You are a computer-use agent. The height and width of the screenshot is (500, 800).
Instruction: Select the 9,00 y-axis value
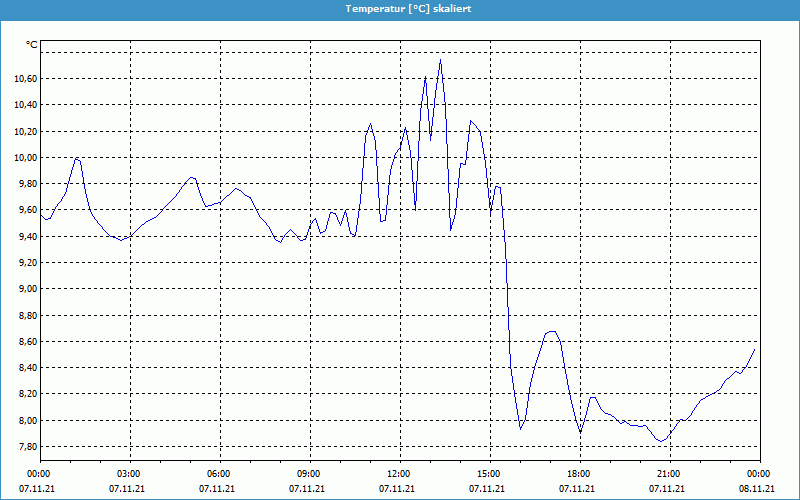(28, 289)
